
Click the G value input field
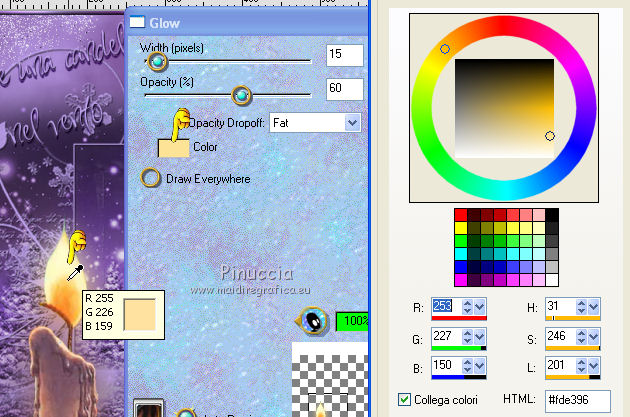(447, 336)
